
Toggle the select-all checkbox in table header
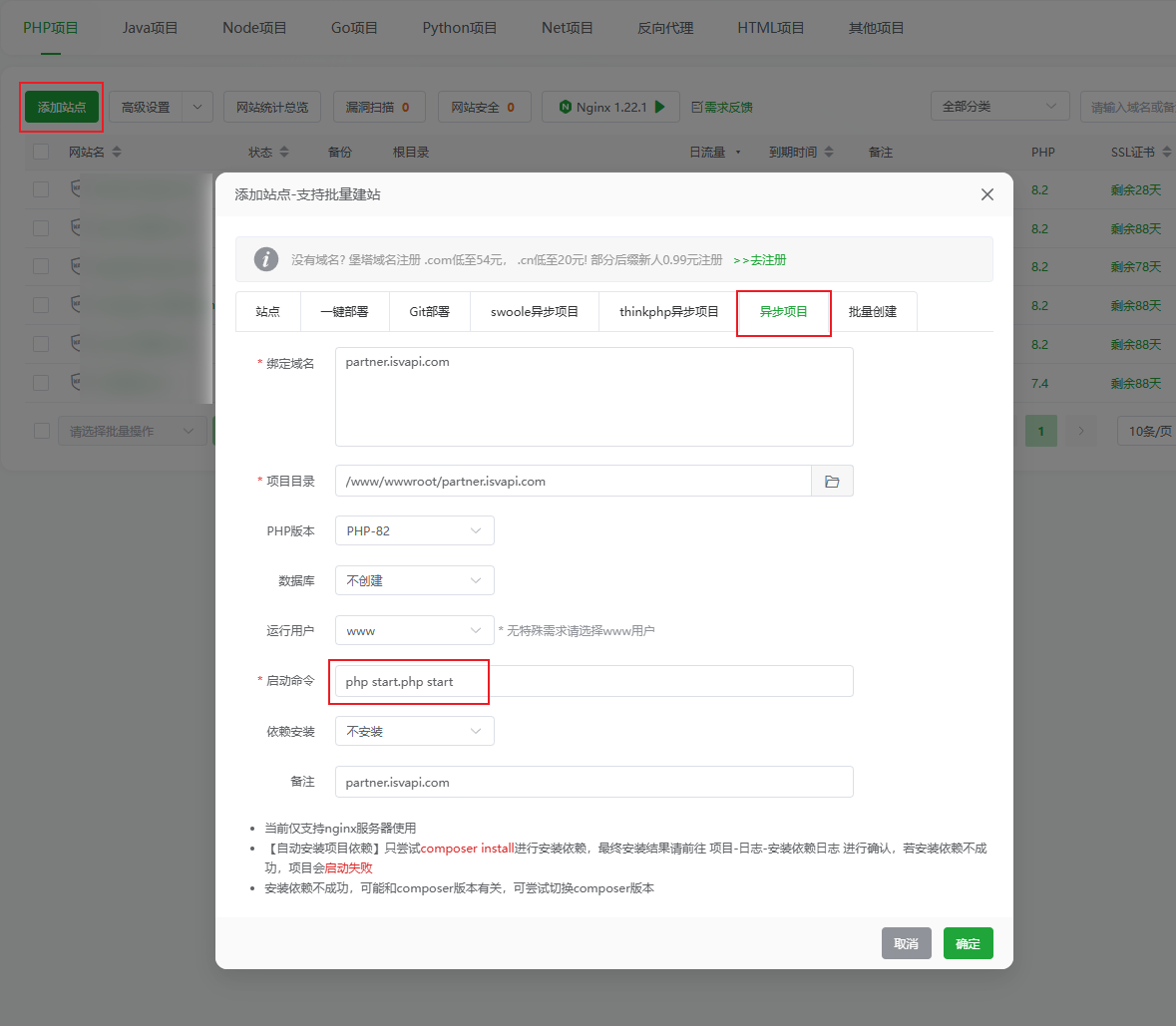point(41,152)
